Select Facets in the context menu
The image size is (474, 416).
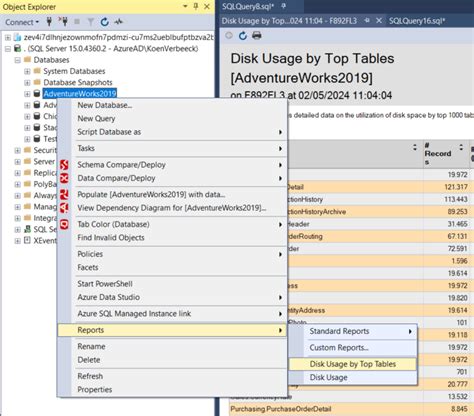pyautogui.click(x=172, y=267)
